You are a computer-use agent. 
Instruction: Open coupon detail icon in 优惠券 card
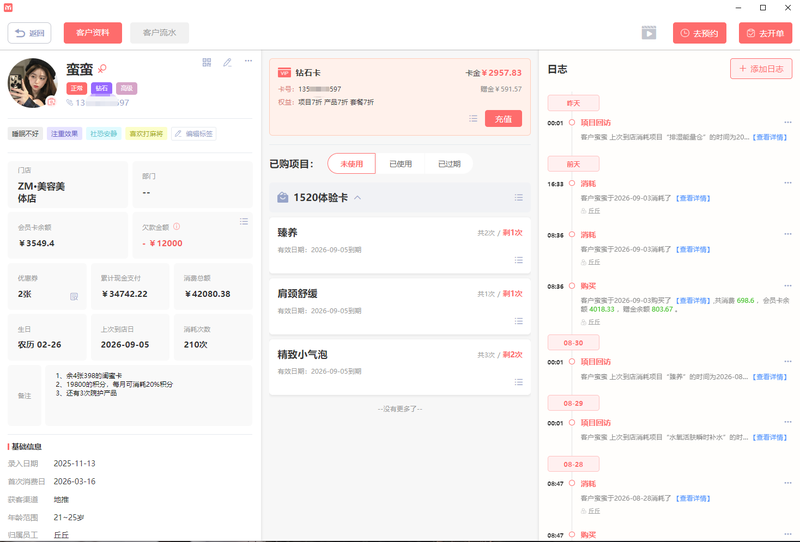[x=74, y=297]
